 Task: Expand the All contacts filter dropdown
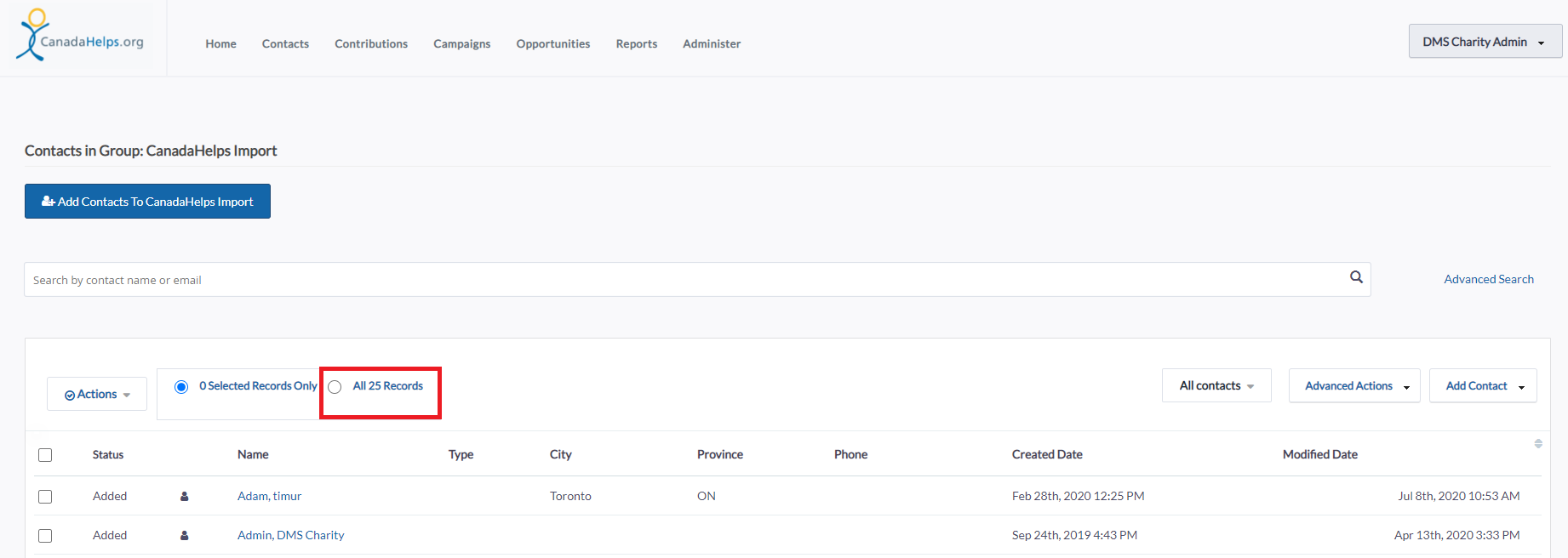[x=1216, y=385]
